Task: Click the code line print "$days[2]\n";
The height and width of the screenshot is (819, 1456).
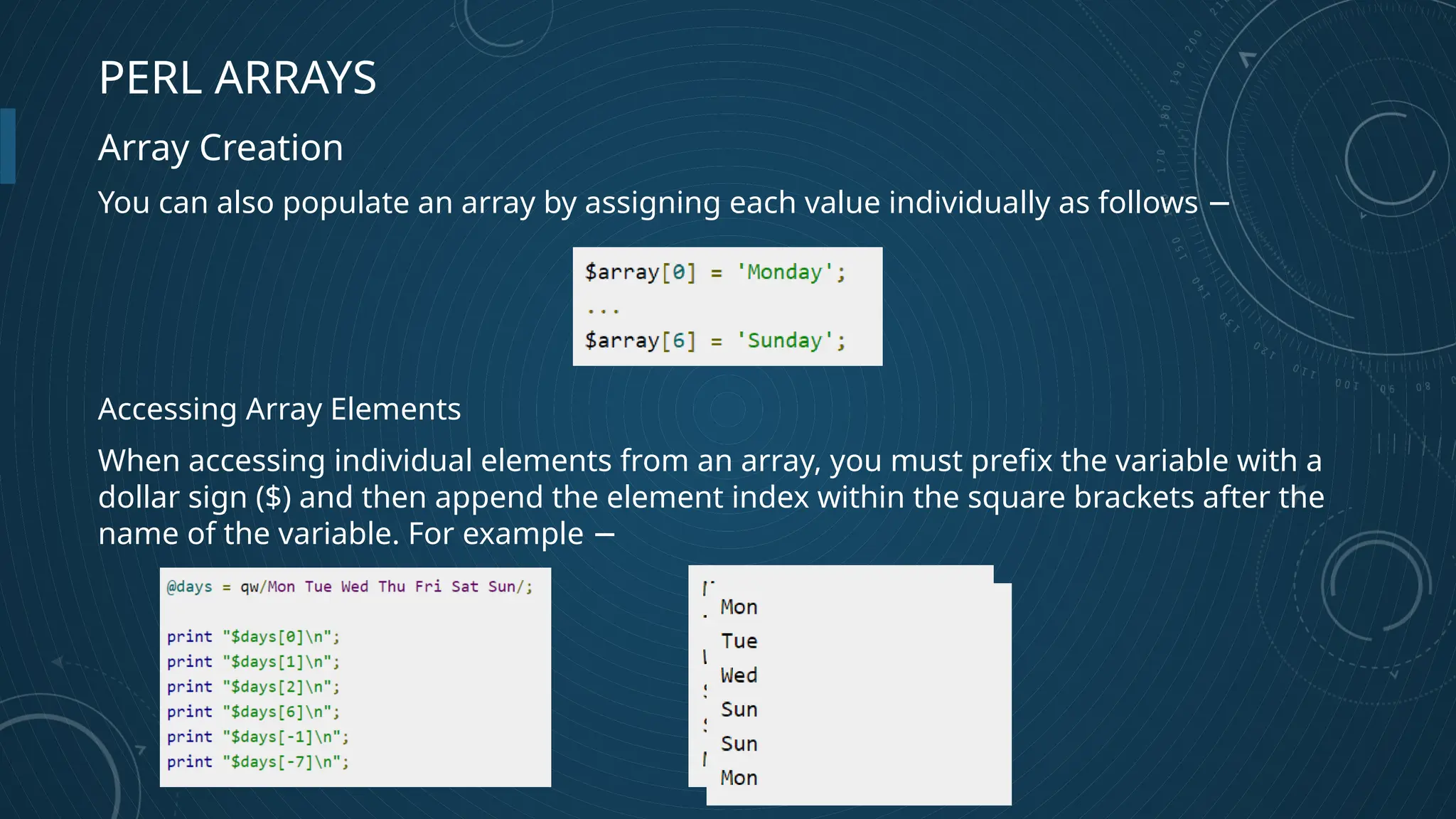Action: 253,687
